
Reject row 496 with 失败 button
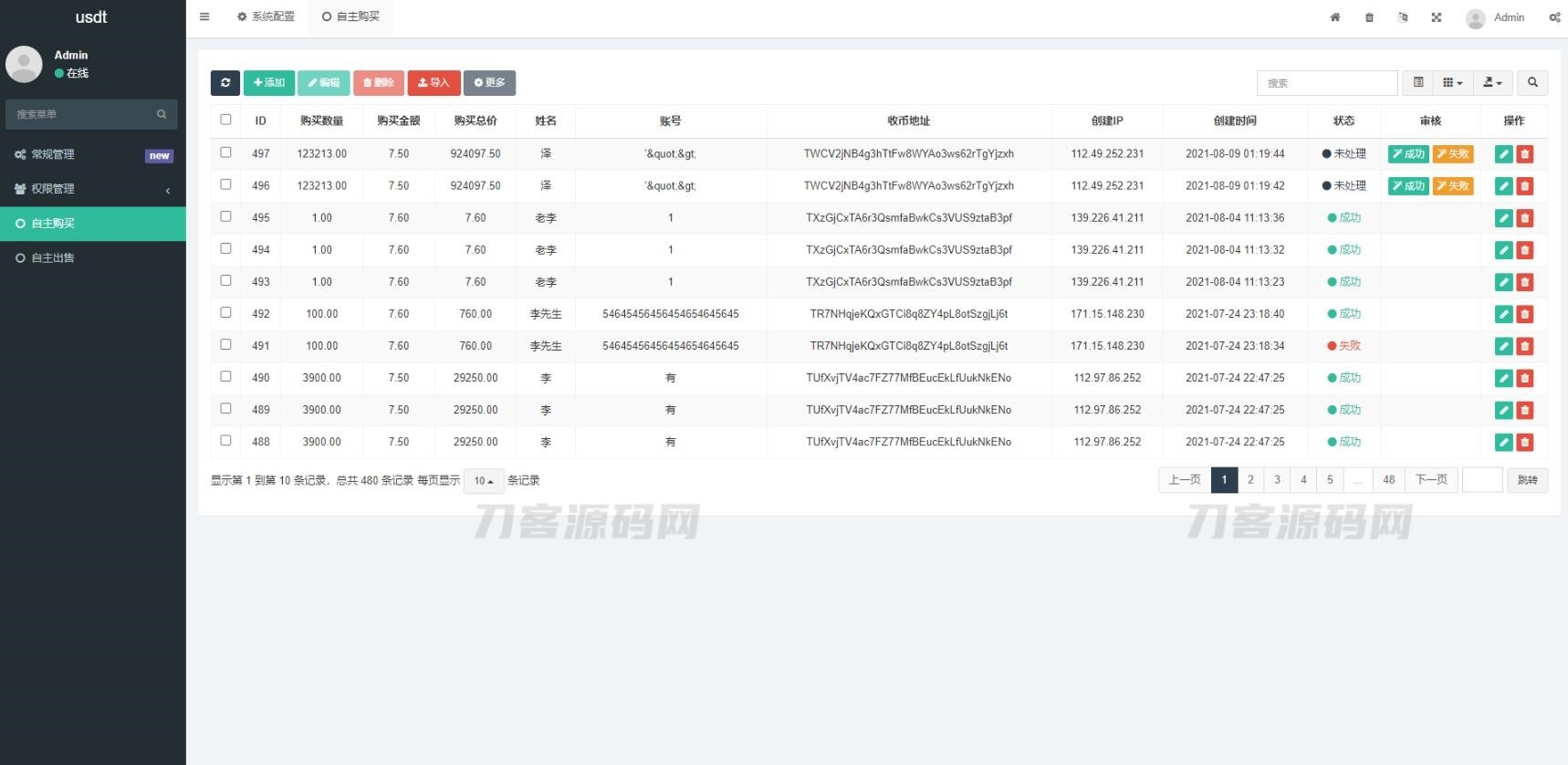[1453, 186]
